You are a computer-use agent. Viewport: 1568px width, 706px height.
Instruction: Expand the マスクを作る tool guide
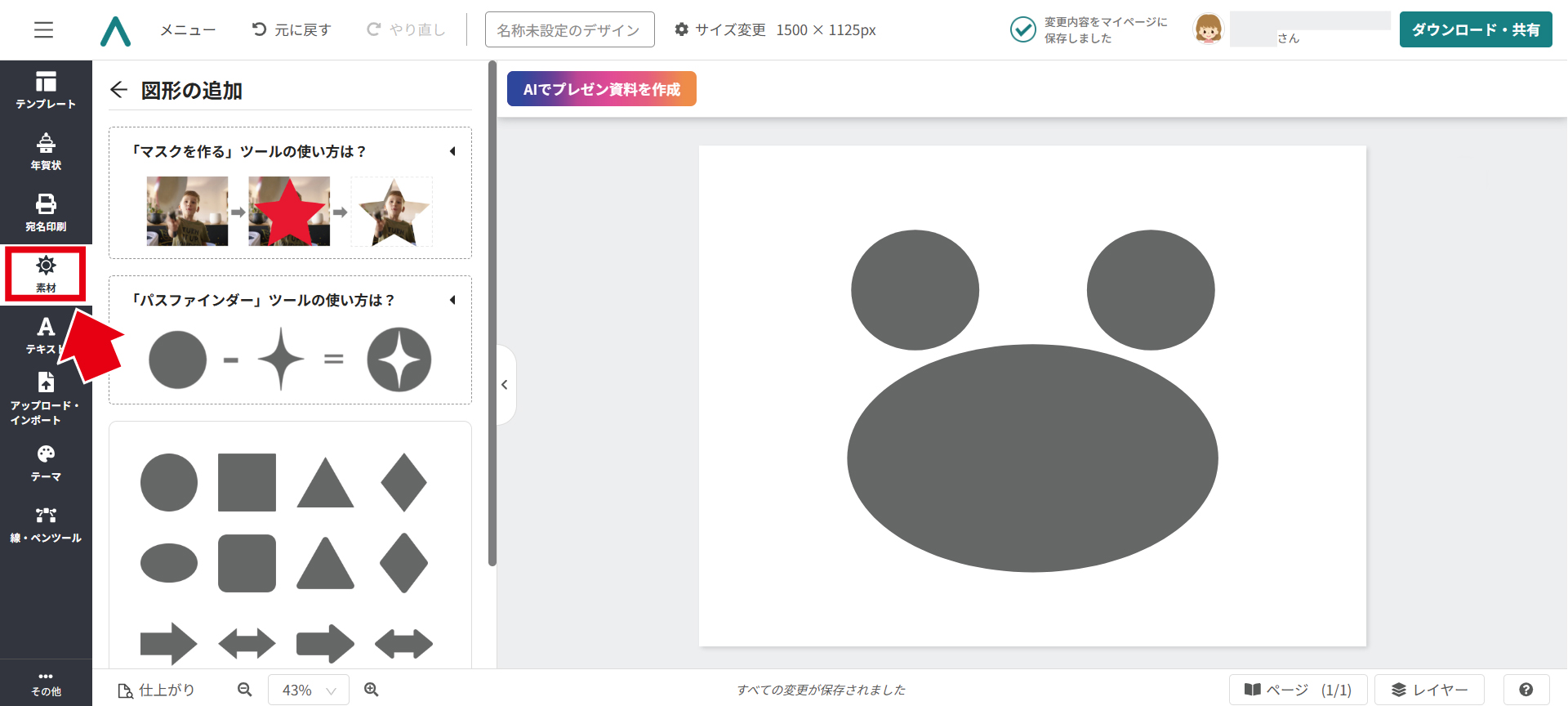pos(452,151)
